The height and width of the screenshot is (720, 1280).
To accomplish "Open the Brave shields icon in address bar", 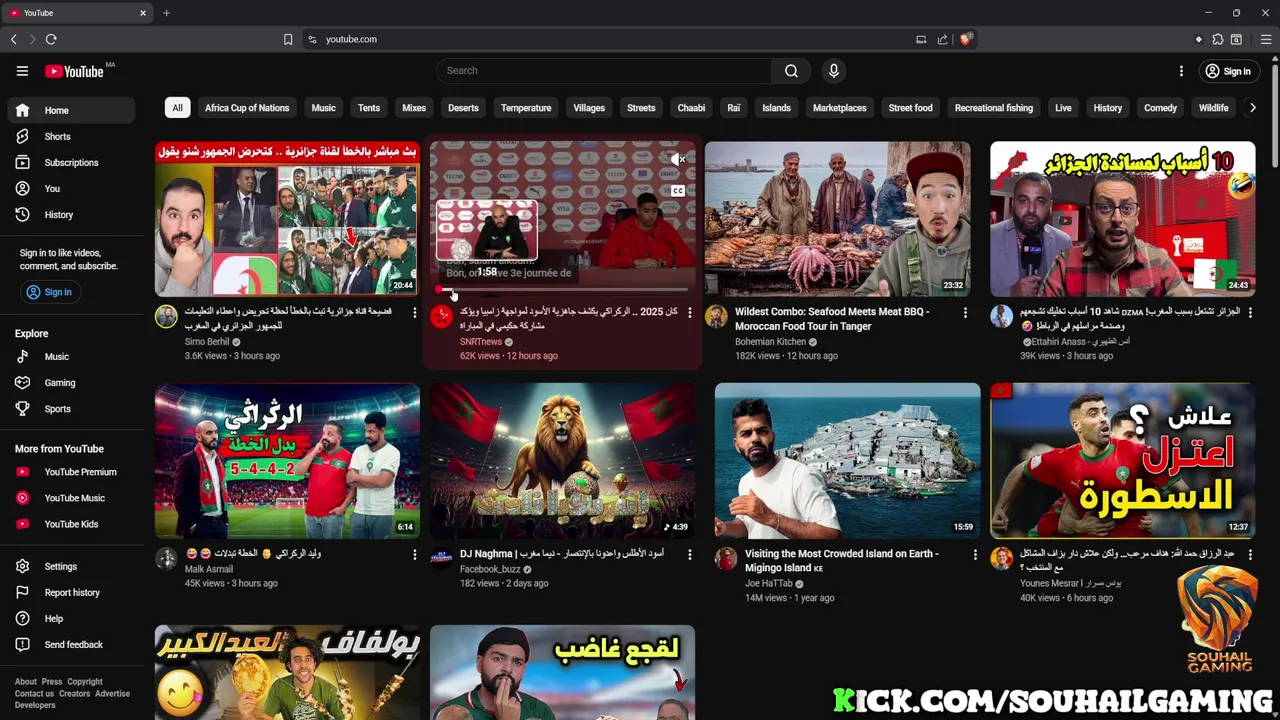I will 965,39.
